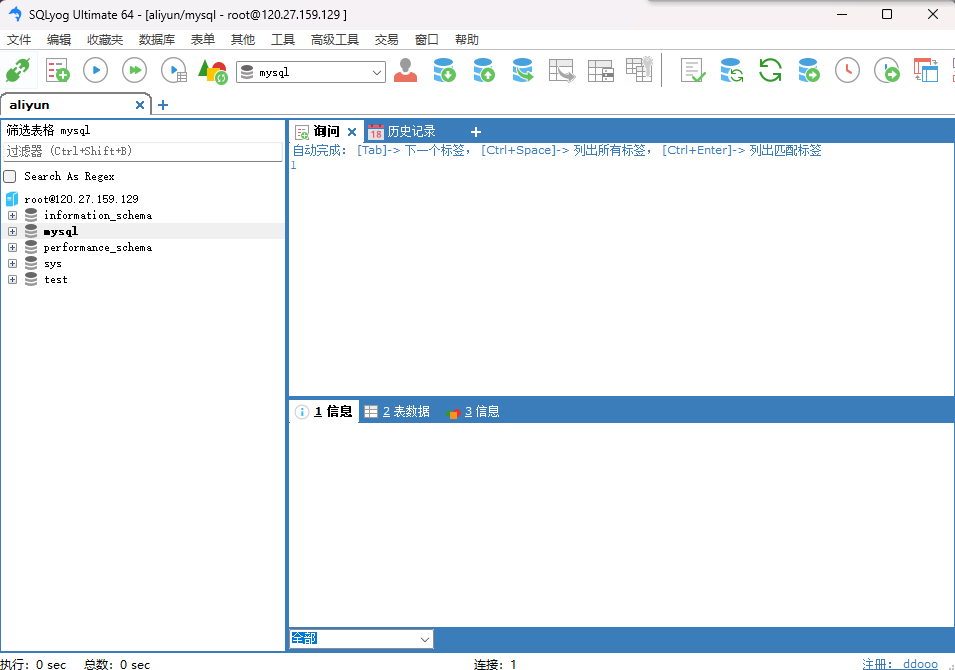Click the red clock scheduler icon
This screenshot has height=670, width=955.
(x=847, y=71)
